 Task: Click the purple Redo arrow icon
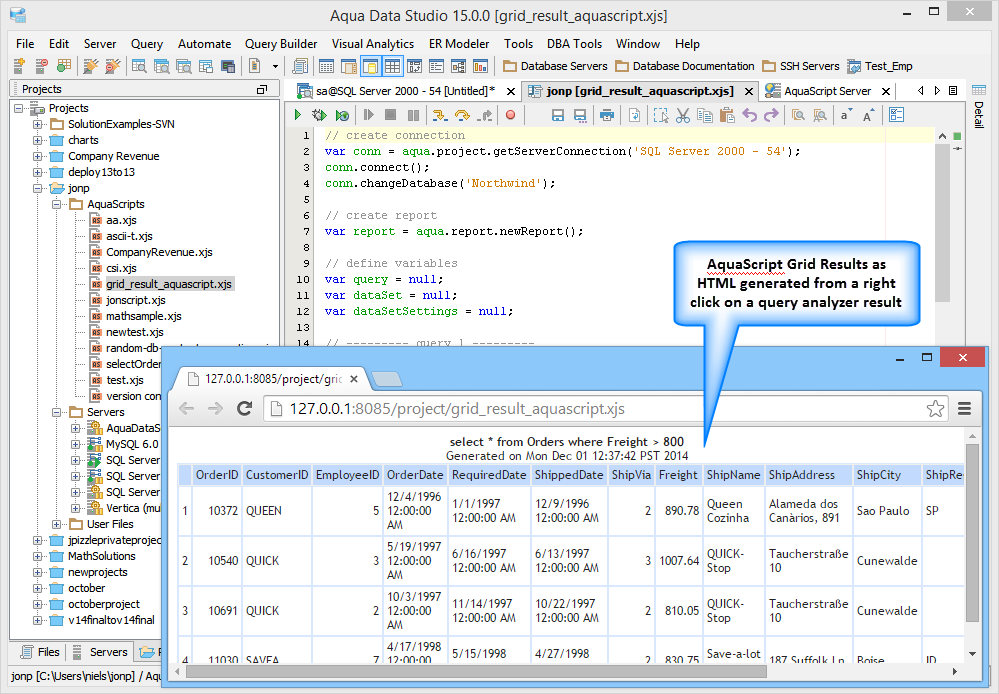(x=772, y=115)
